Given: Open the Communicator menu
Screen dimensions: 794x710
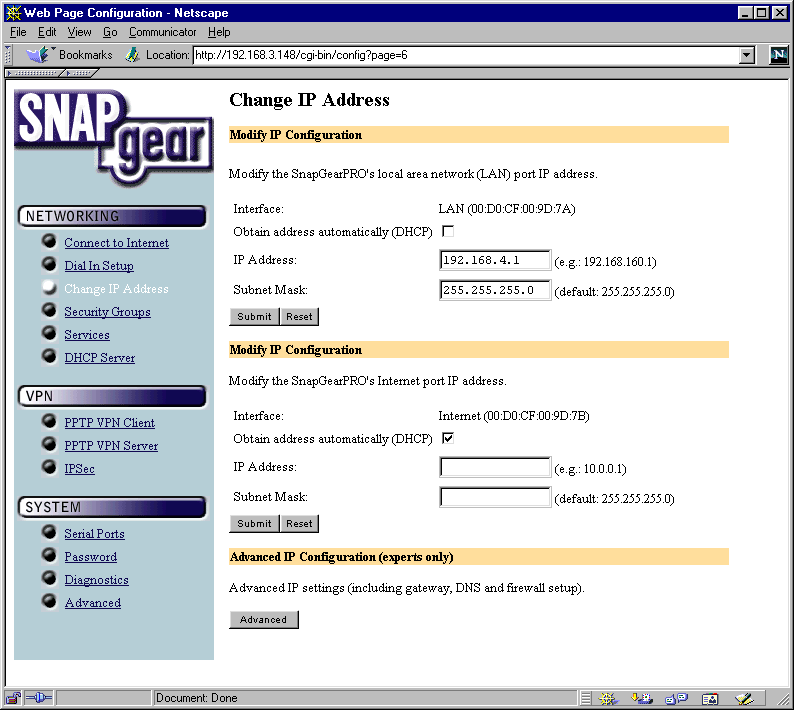Looking at the screenshot, I should pyautogui.click(x=162, y=32).
